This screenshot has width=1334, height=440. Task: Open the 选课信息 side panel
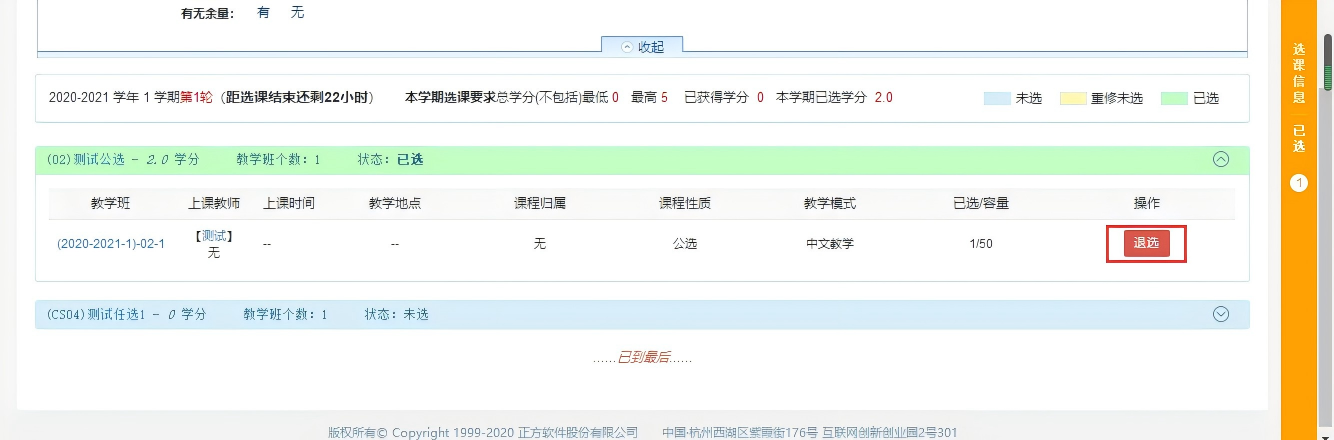coord(1299,75)
